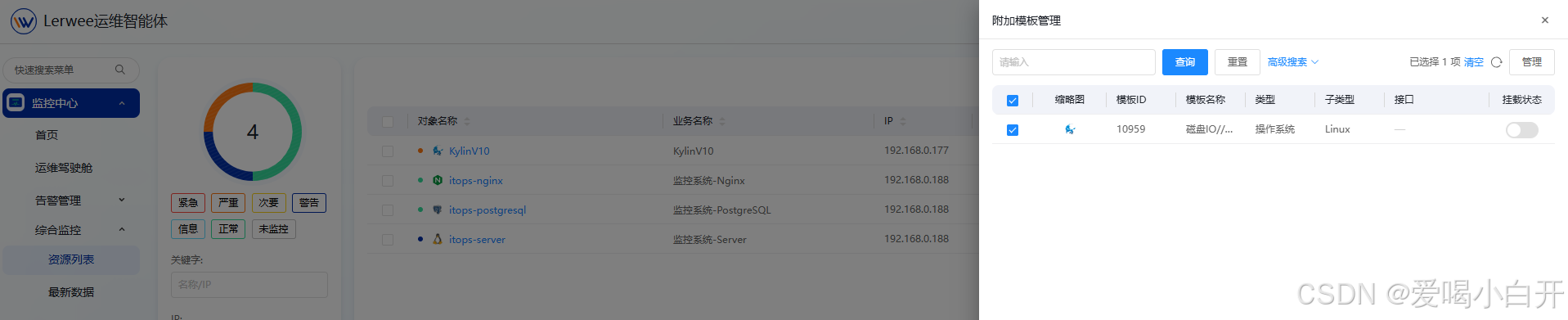This screenshot has width=1568, height=320.
Task: Click the sort arrows on 业务名称 column
Action: [x=722, y=121]
